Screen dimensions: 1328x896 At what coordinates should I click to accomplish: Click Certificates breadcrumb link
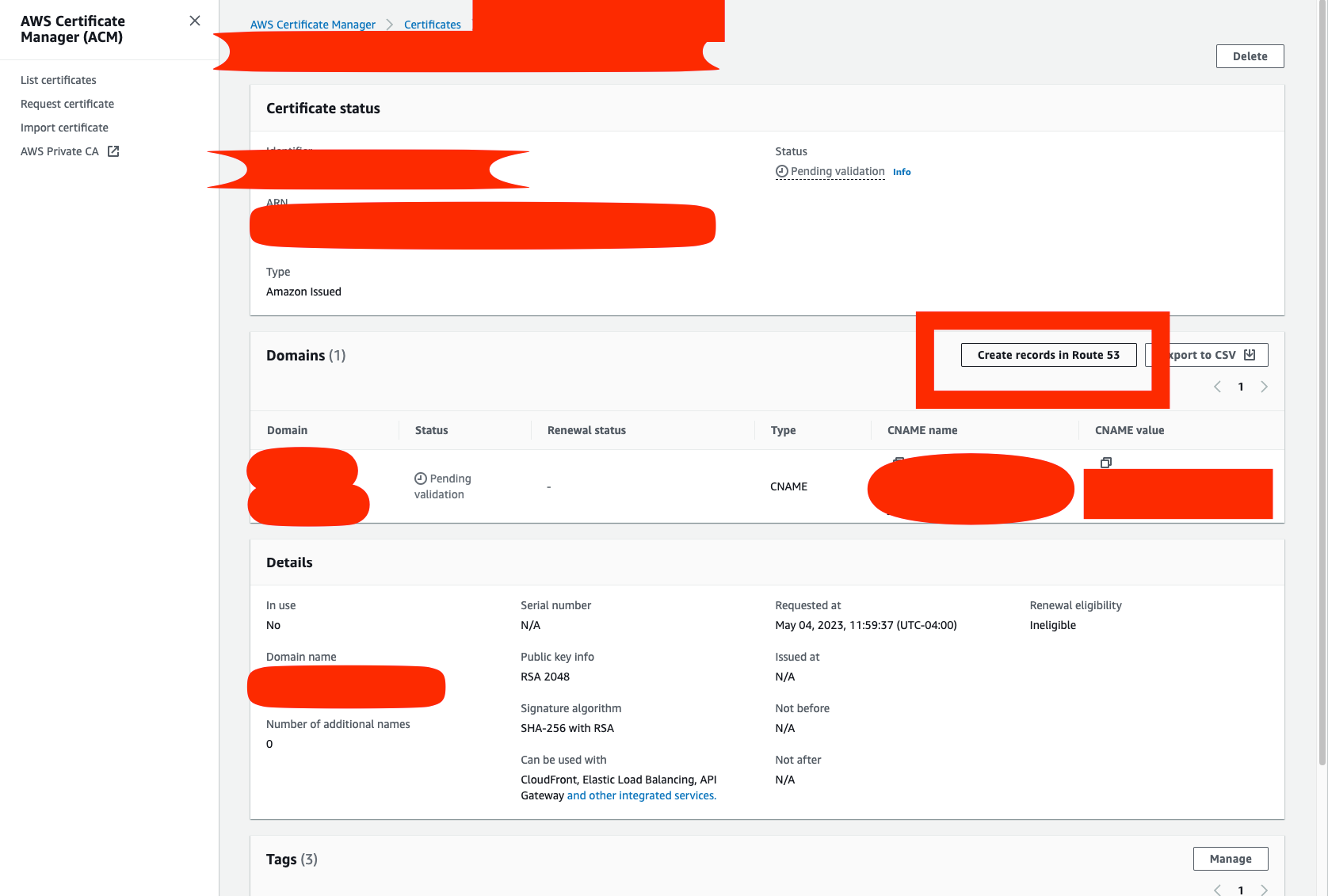pos(433,25)
